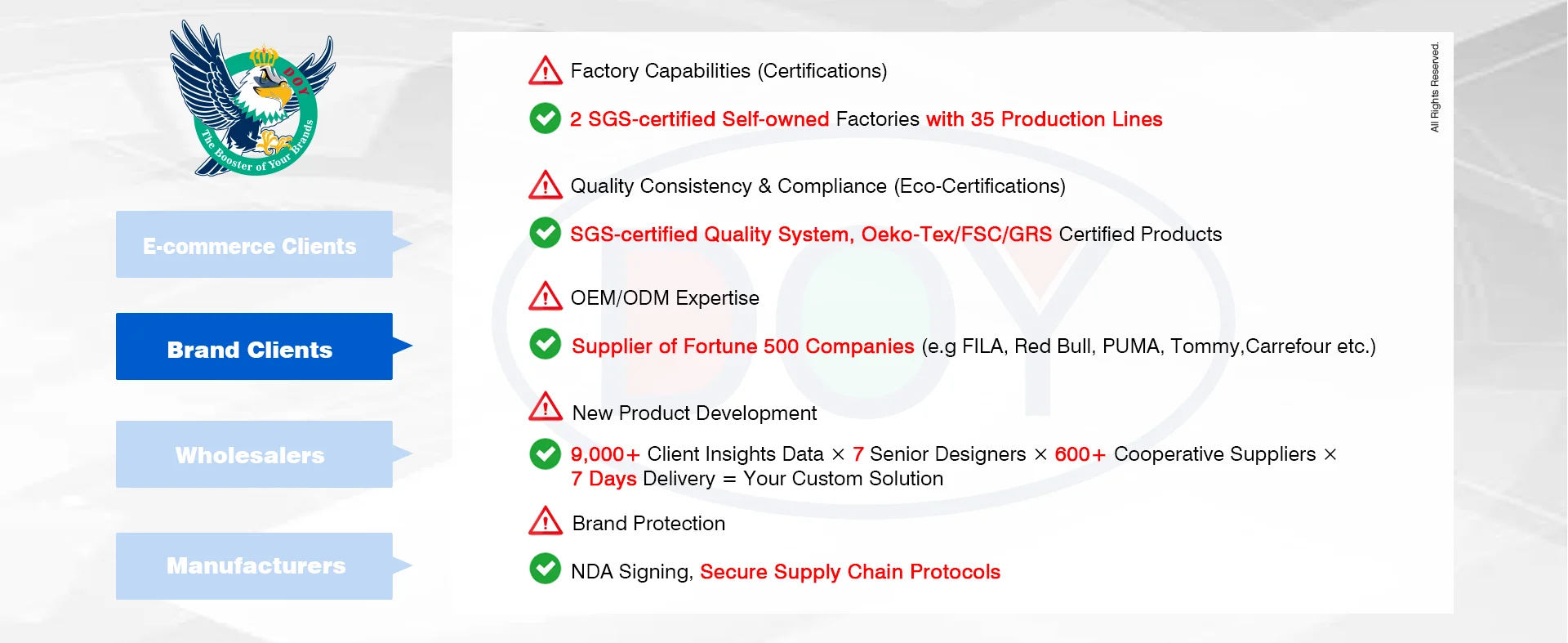
Task: Click the 7 Days Delivery text
Action: 643,479
